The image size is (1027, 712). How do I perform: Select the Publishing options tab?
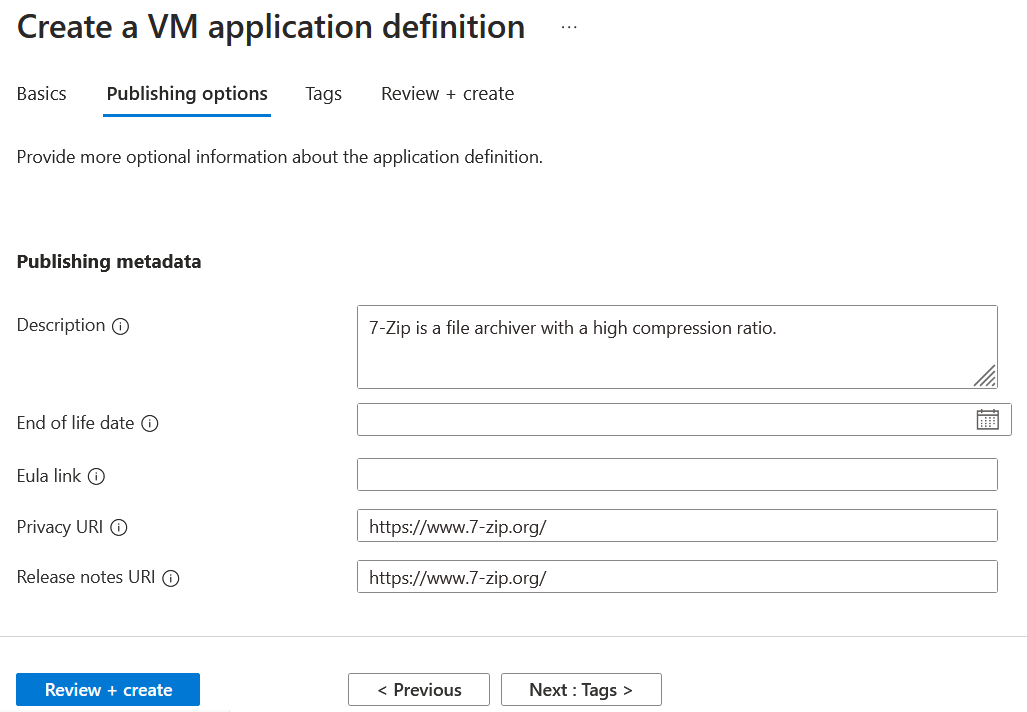[186, 93]
